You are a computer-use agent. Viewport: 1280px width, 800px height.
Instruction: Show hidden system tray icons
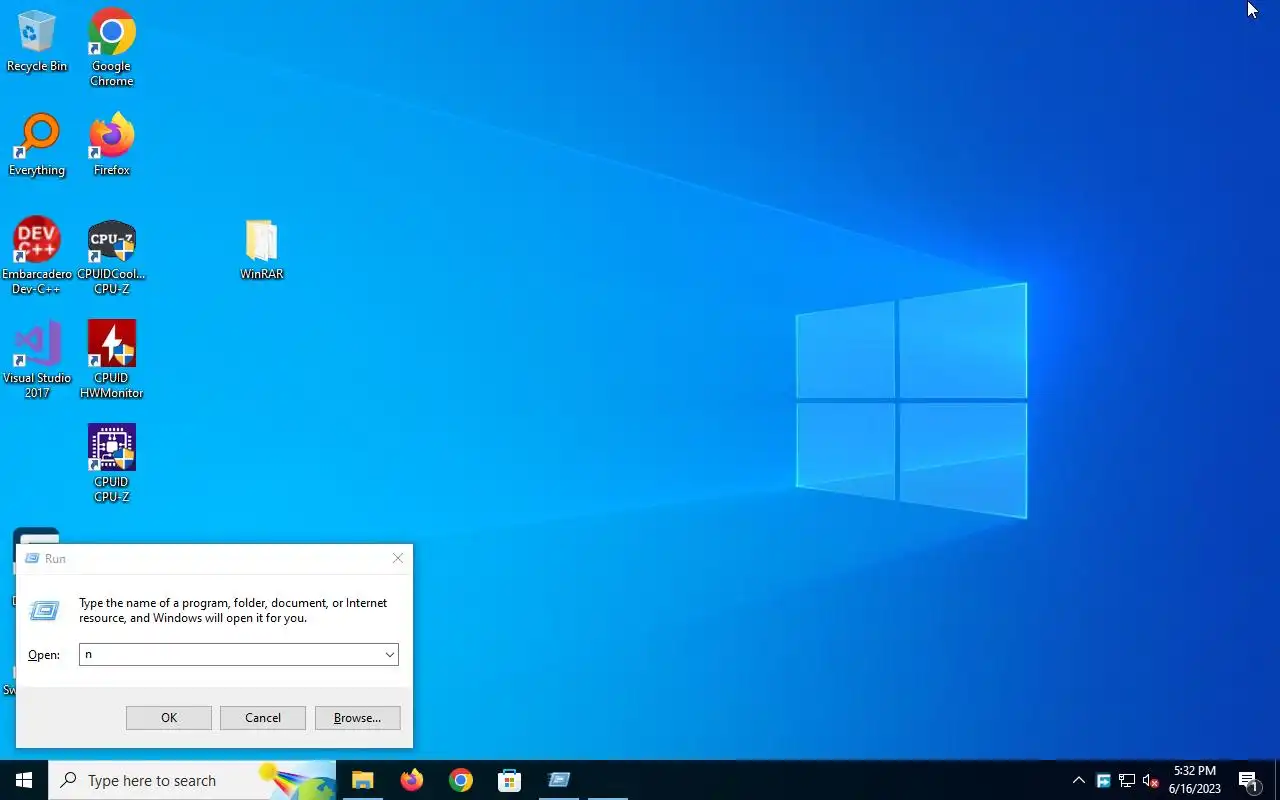(x=1078, y=780)
